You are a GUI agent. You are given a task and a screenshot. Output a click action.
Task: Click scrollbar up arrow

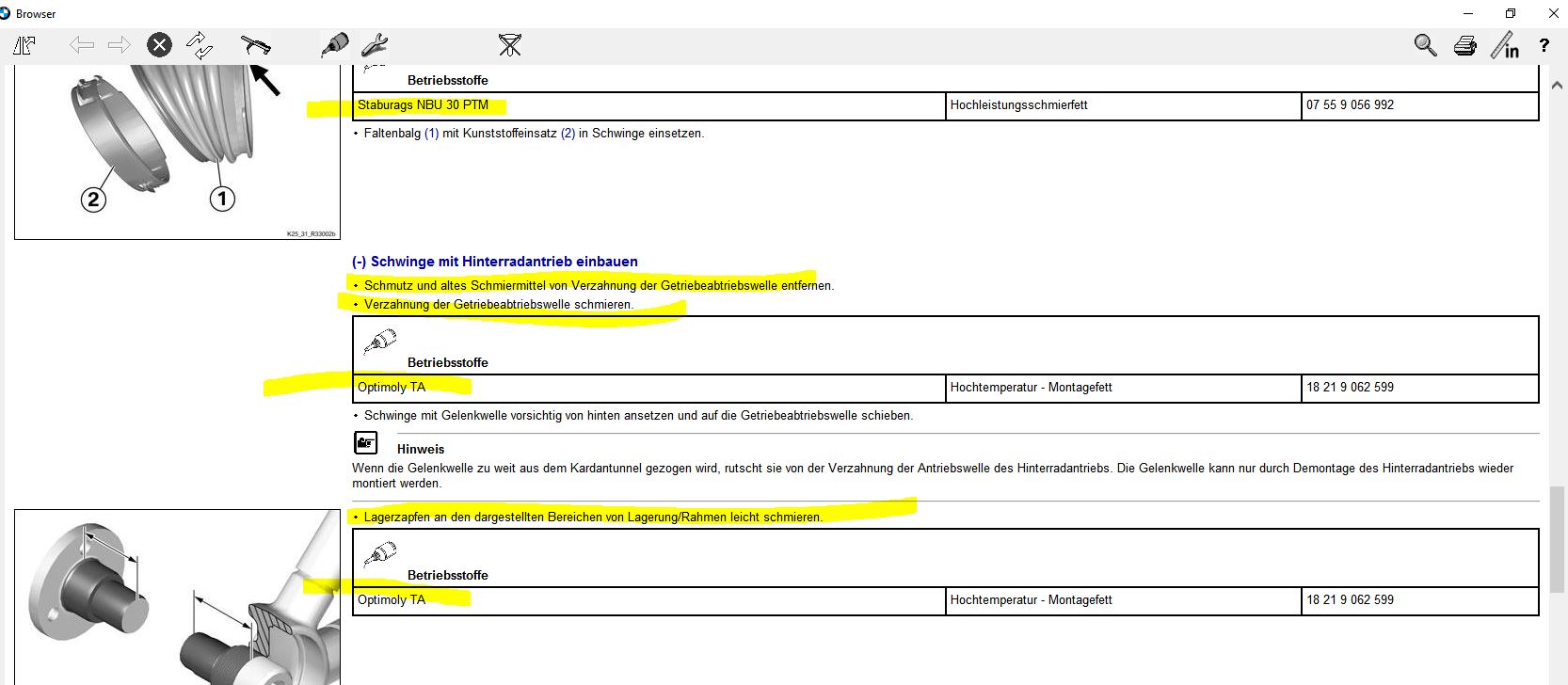click(1557, 85)
